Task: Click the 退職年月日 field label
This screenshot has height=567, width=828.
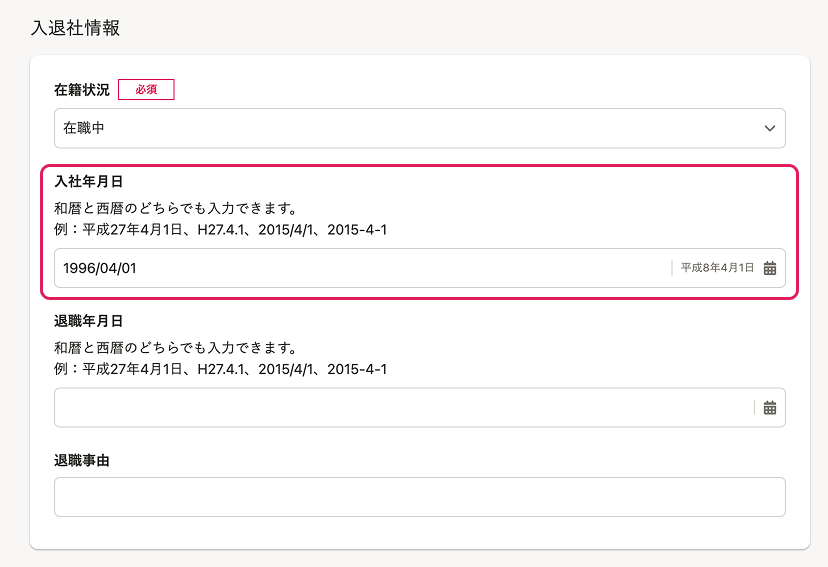Action: tap(89, 321)
